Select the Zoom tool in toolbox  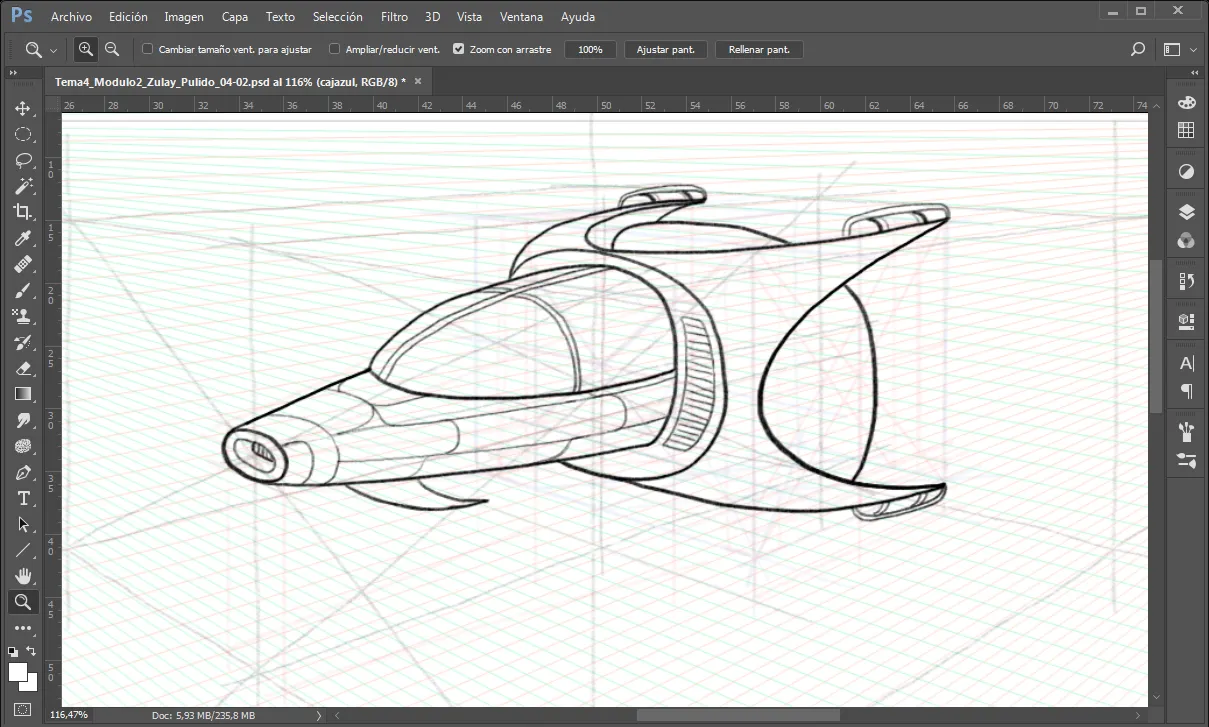pos(22,602)
